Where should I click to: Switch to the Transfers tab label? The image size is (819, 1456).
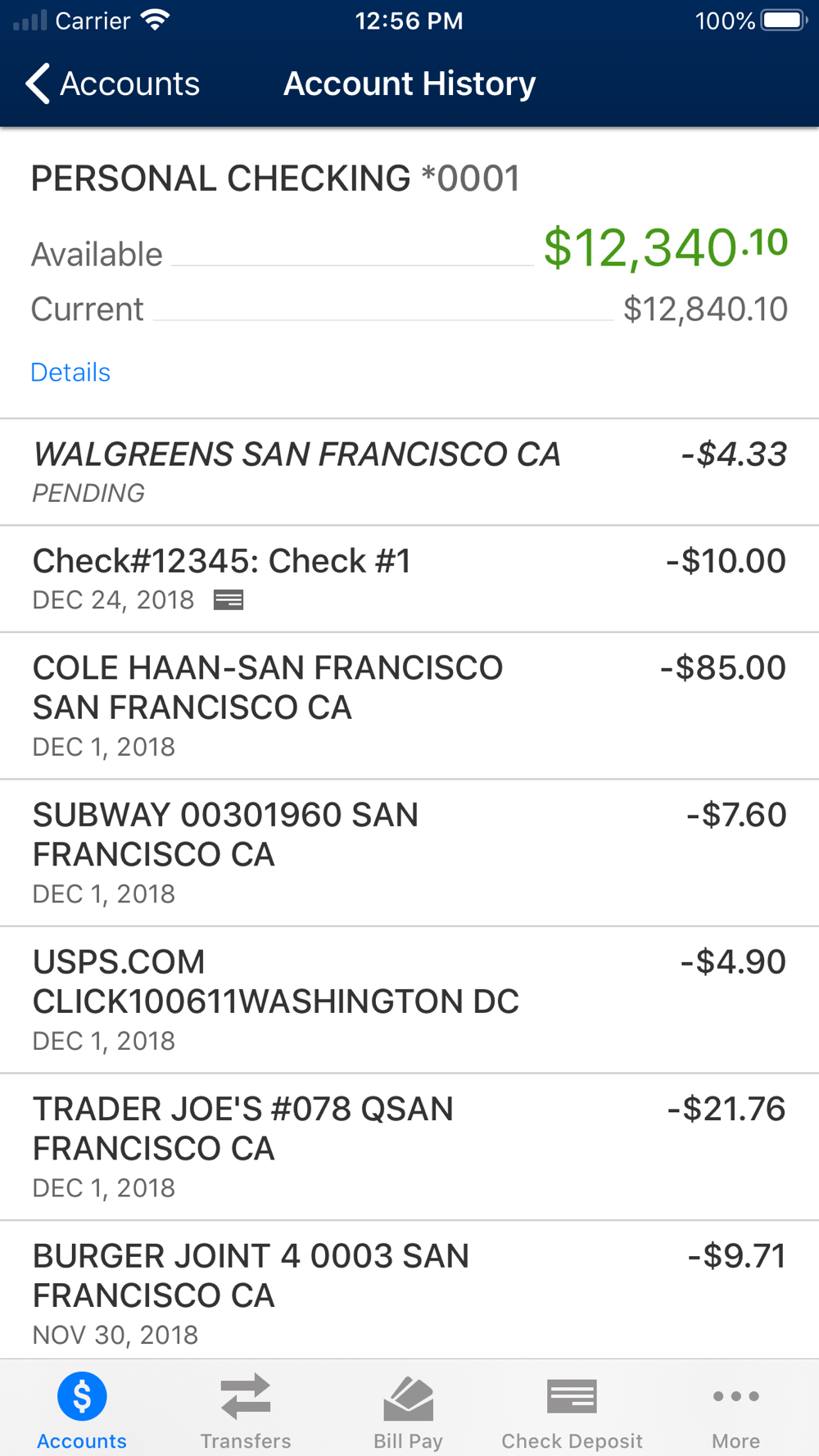(x=246, y=1441)
